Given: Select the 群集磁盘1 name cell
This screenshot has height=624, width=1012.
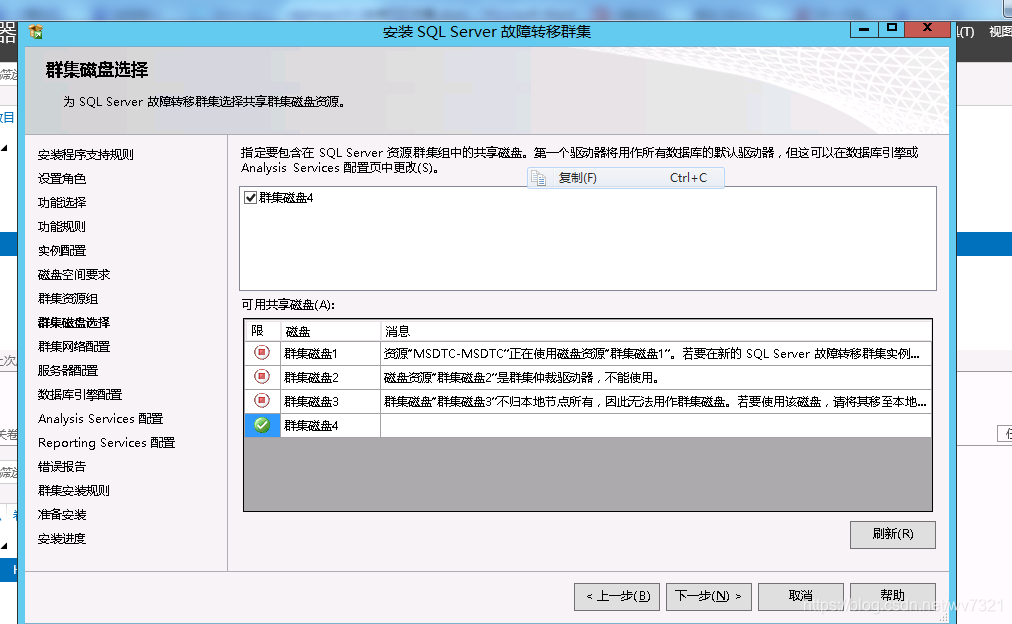Looking at the screenshot, I should click(x=330, y=353).
